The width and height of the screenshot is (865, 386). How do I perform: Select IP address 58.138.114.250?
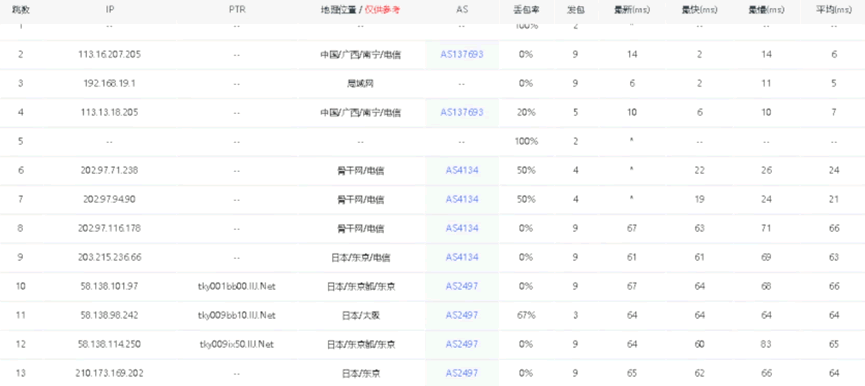coord(109,344)
